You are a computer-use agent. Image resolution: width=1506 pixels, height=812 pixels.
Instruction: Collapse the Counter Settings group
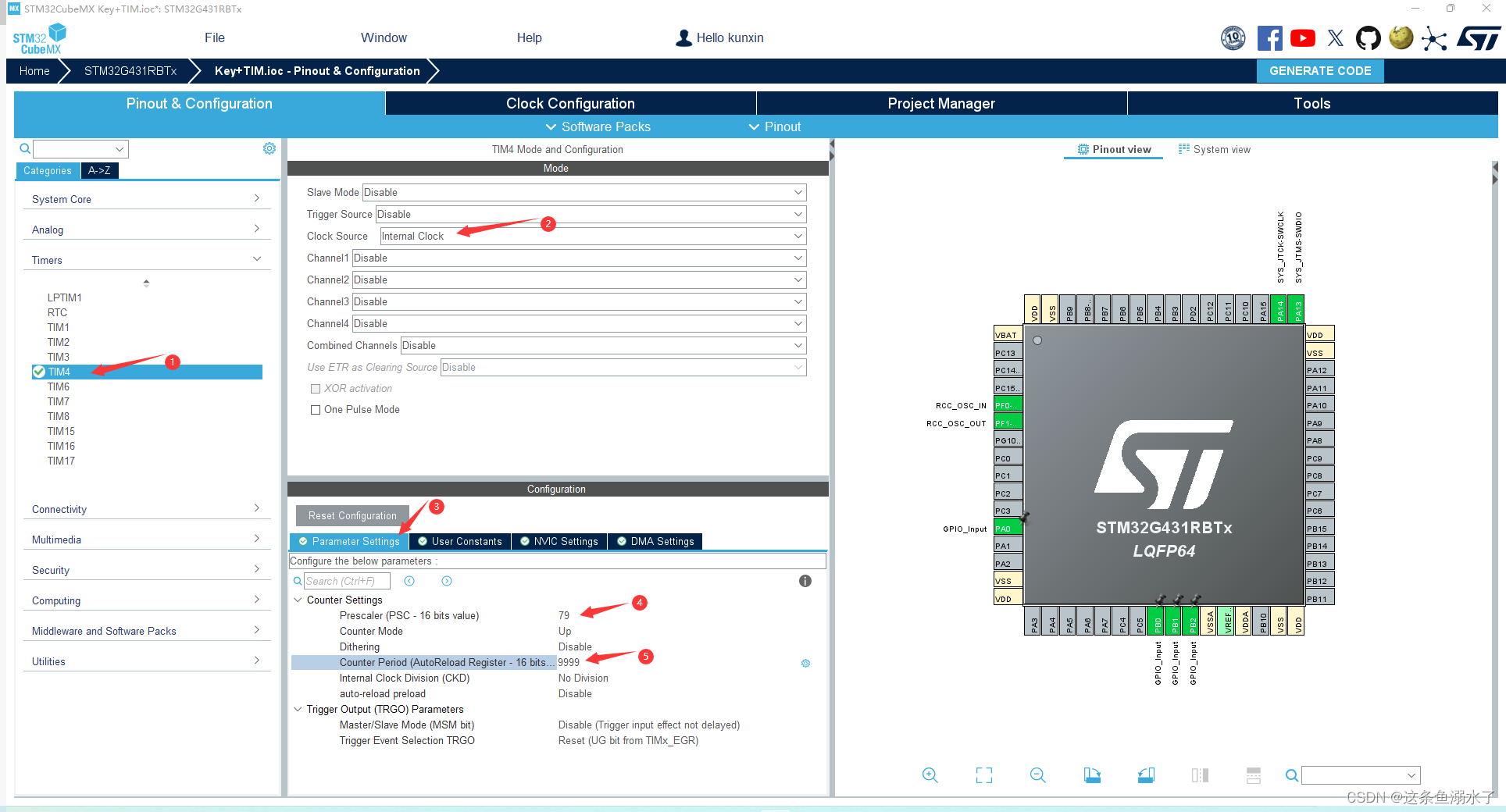(x=298, y=600)
